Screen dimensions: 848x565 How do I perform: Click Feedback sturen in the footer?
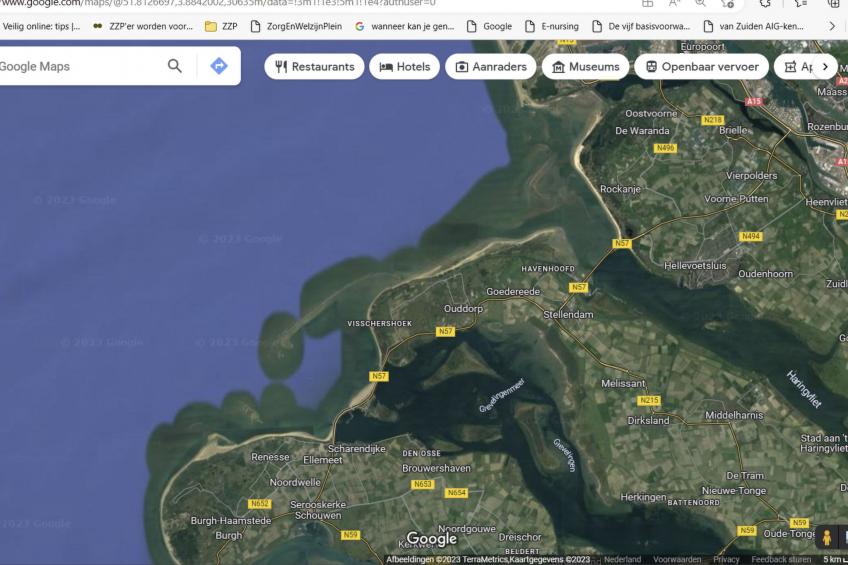781,560
